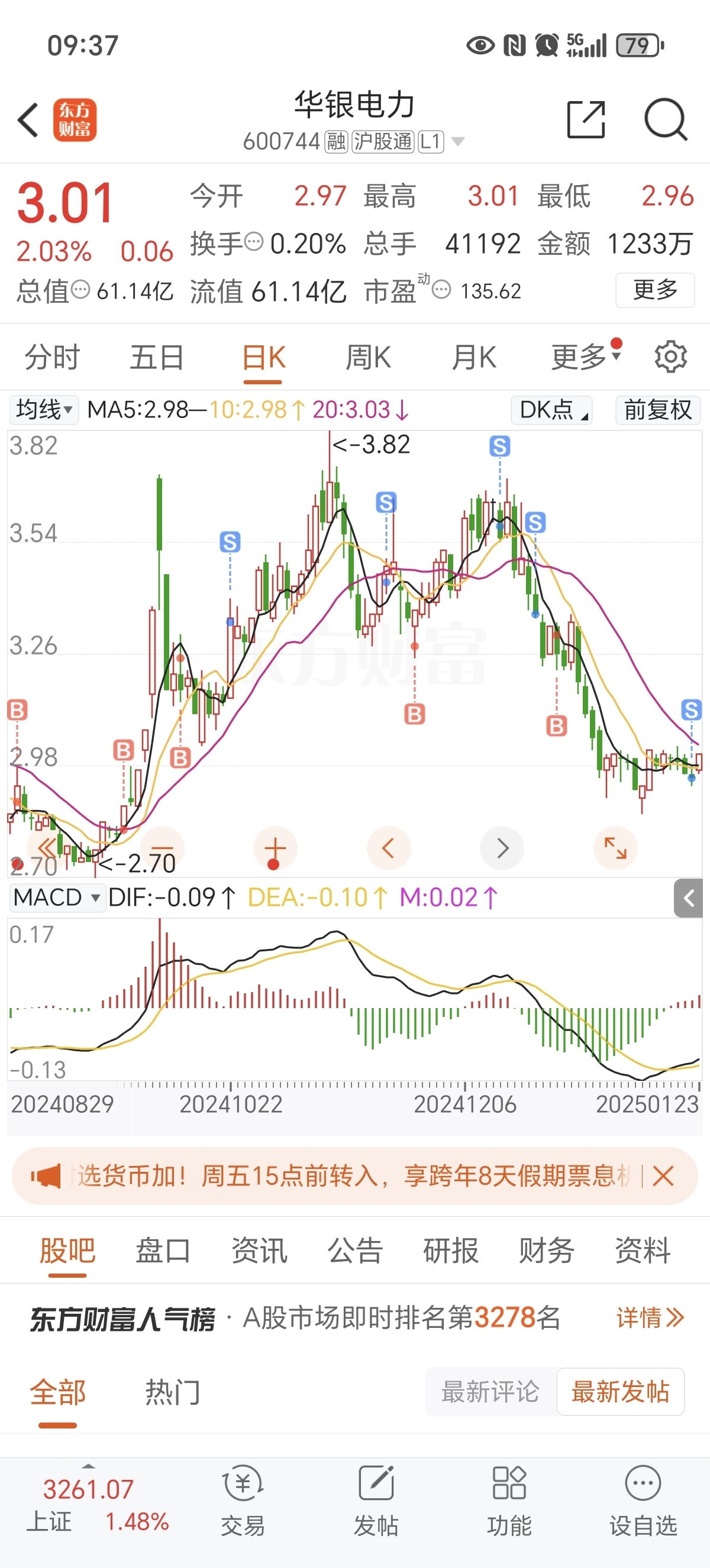The image size is (710, 1568).
Task: Open chart settings gear icon
Action: coord(670,357)
